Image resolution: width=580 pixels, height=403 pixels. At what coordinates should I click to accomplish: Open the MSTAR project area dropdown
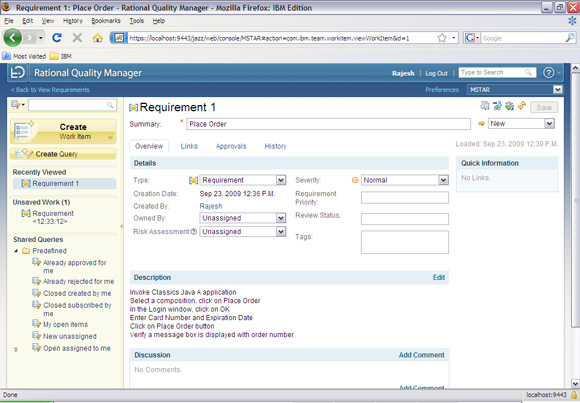click(557, 90)
